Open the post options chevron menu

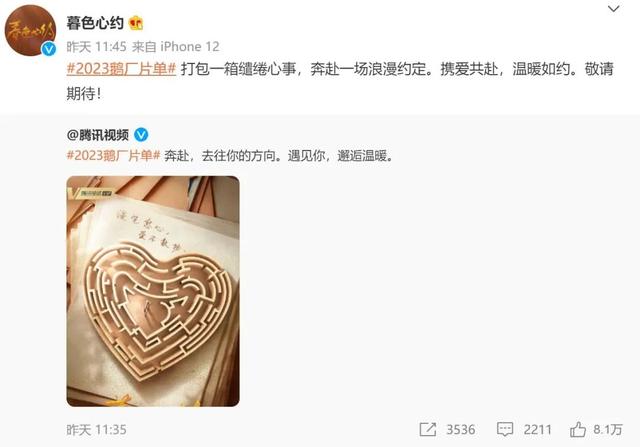[613, 9]
